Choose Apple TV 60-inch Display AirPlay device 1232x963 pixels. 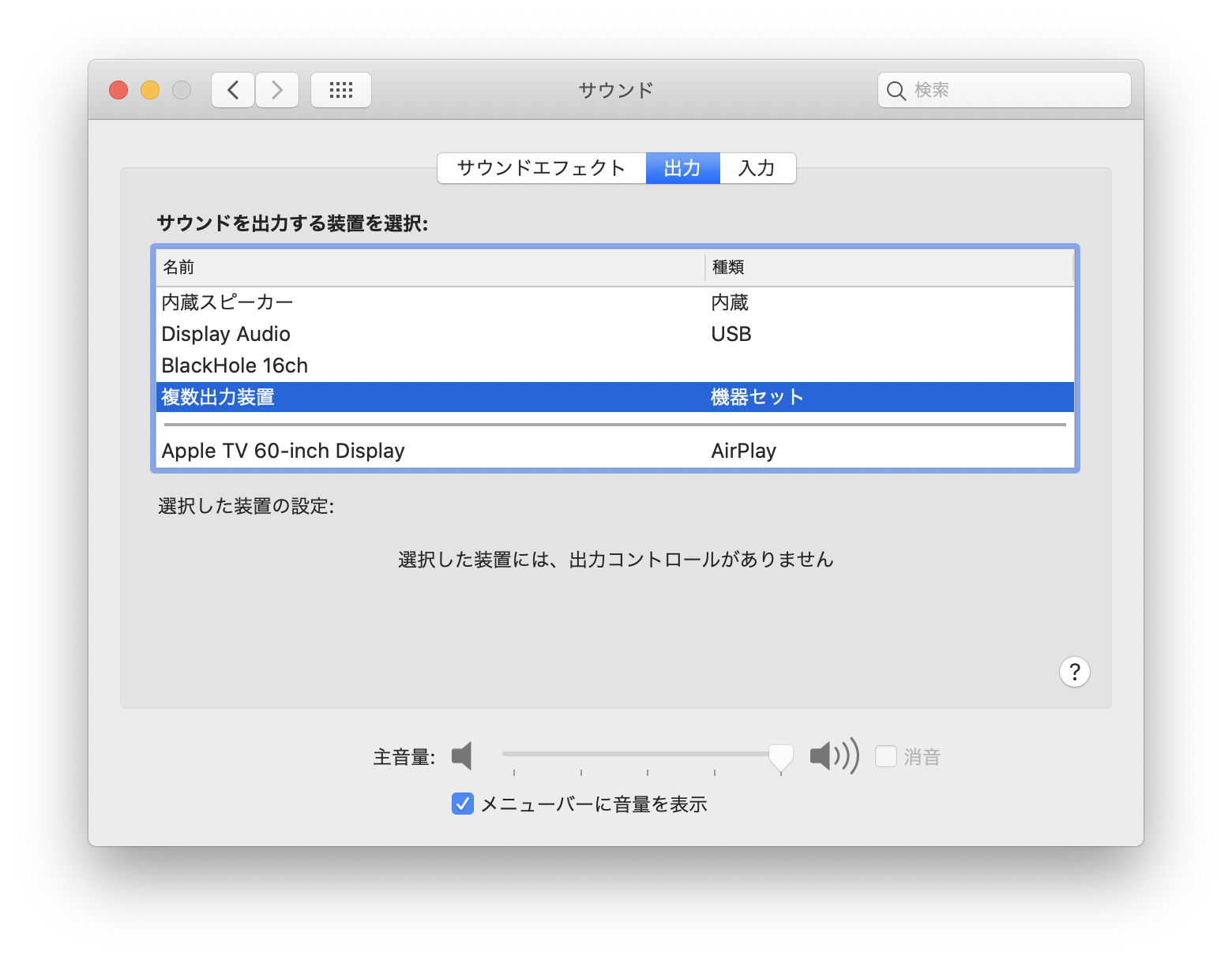tap(615, 451)
